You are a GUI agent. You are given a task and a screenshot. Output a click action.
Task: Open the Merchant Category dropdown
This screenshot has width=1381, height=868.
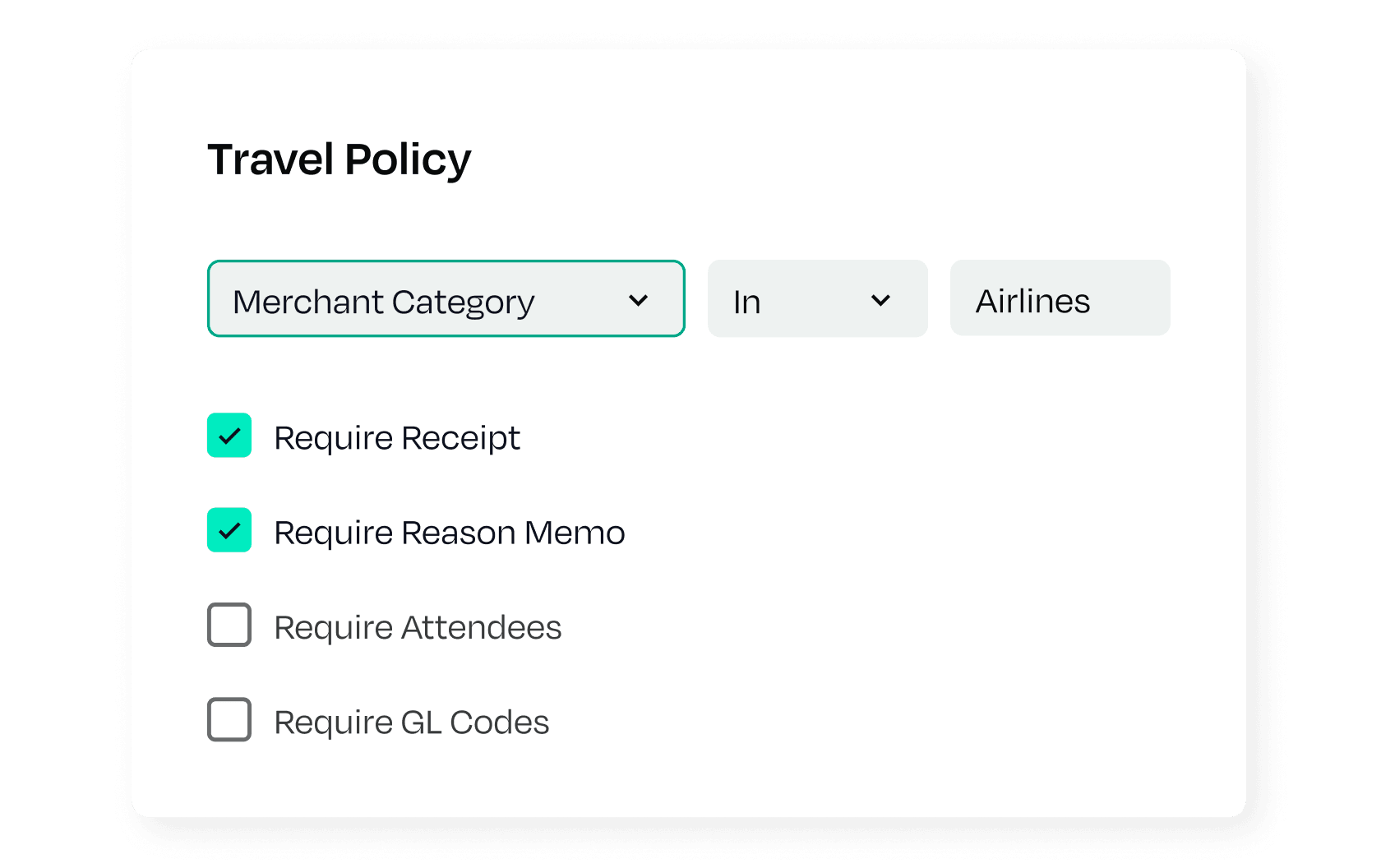[446, 299]
